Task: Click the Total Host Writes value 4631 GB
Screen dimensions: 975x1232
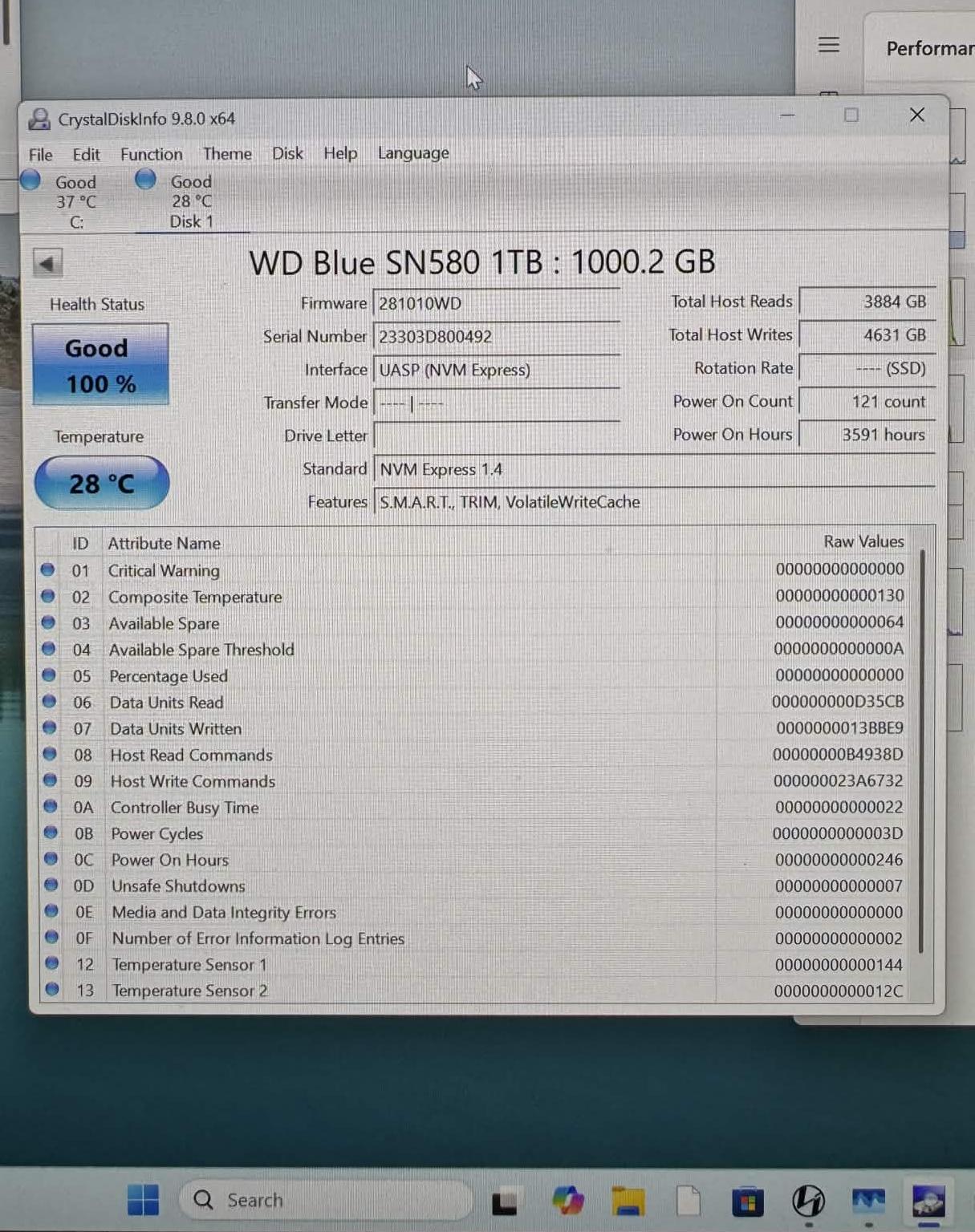Action: point(867,335)
